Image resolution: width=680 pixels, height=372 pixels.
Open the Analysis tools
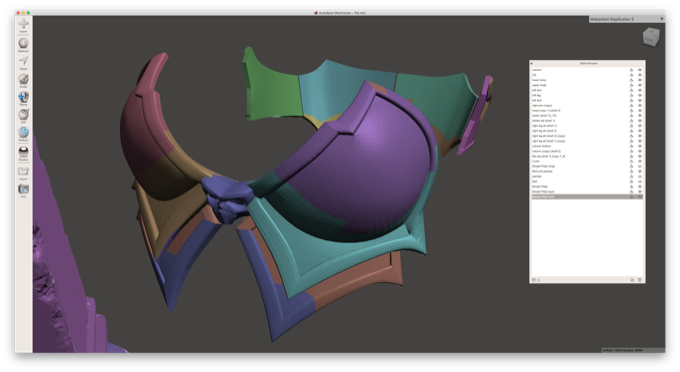pyautogui.click(x=23, y=134)
